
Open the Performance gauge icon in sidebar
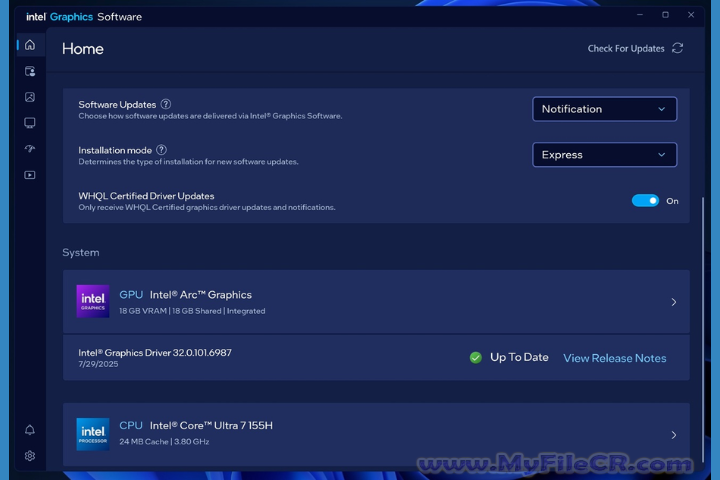tap(30, 149)
